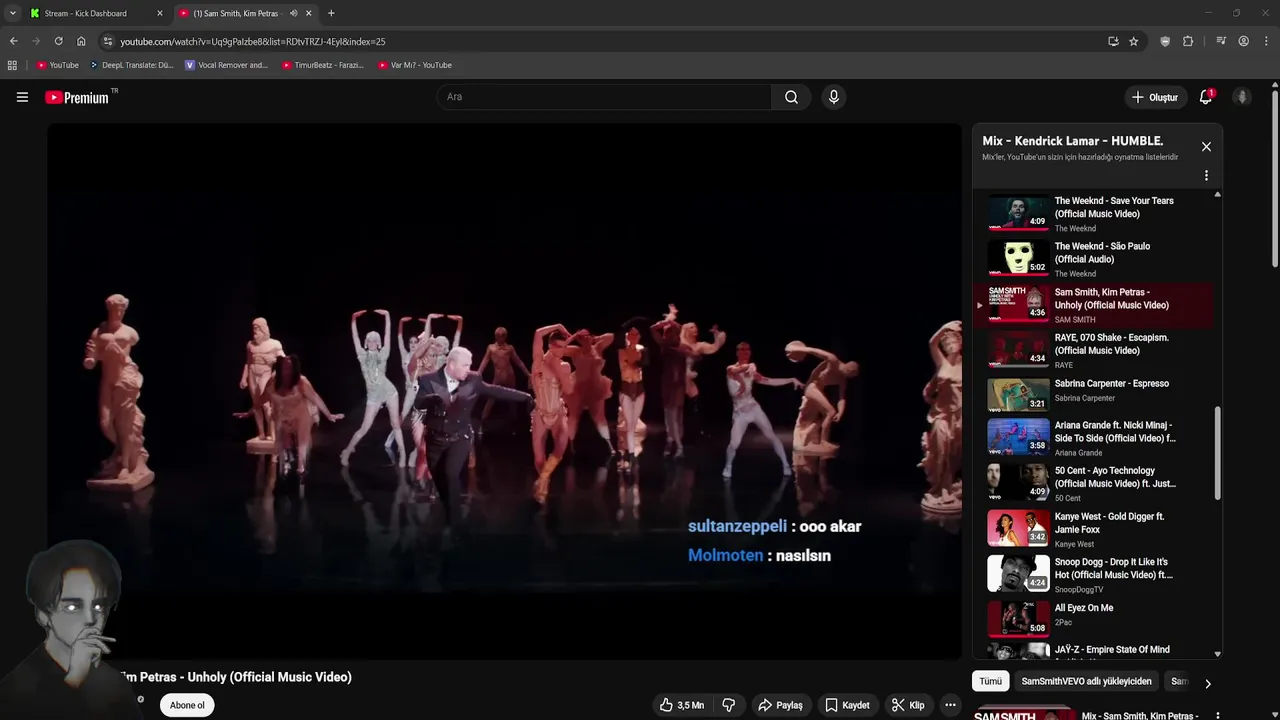1280x720 pixels.
Task: Play Snoop Dogg - Drop It Like It's Hot
Action: click(x=1096, y=574)
